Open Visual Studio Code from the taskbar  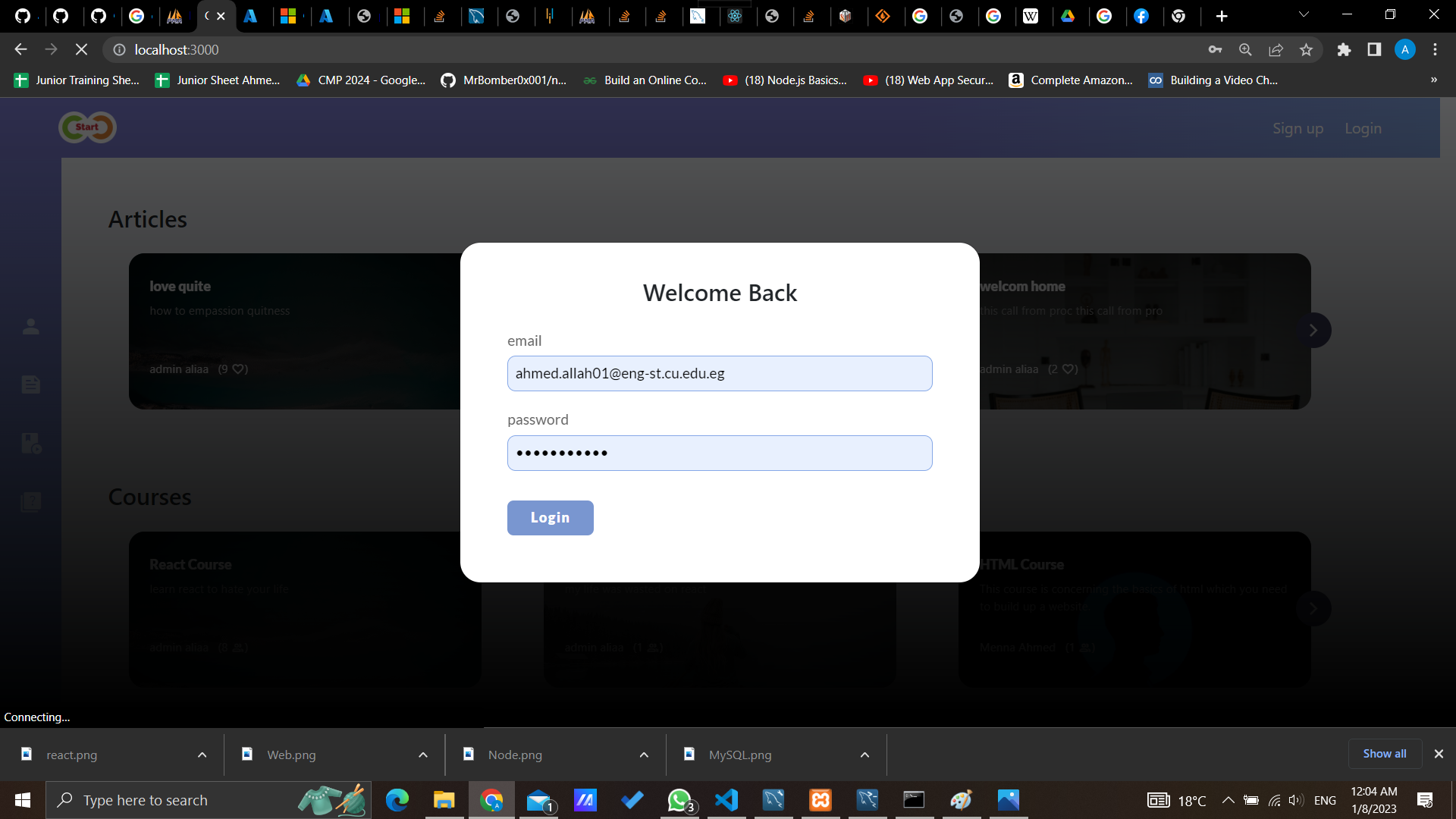click(x=726, y=799)
